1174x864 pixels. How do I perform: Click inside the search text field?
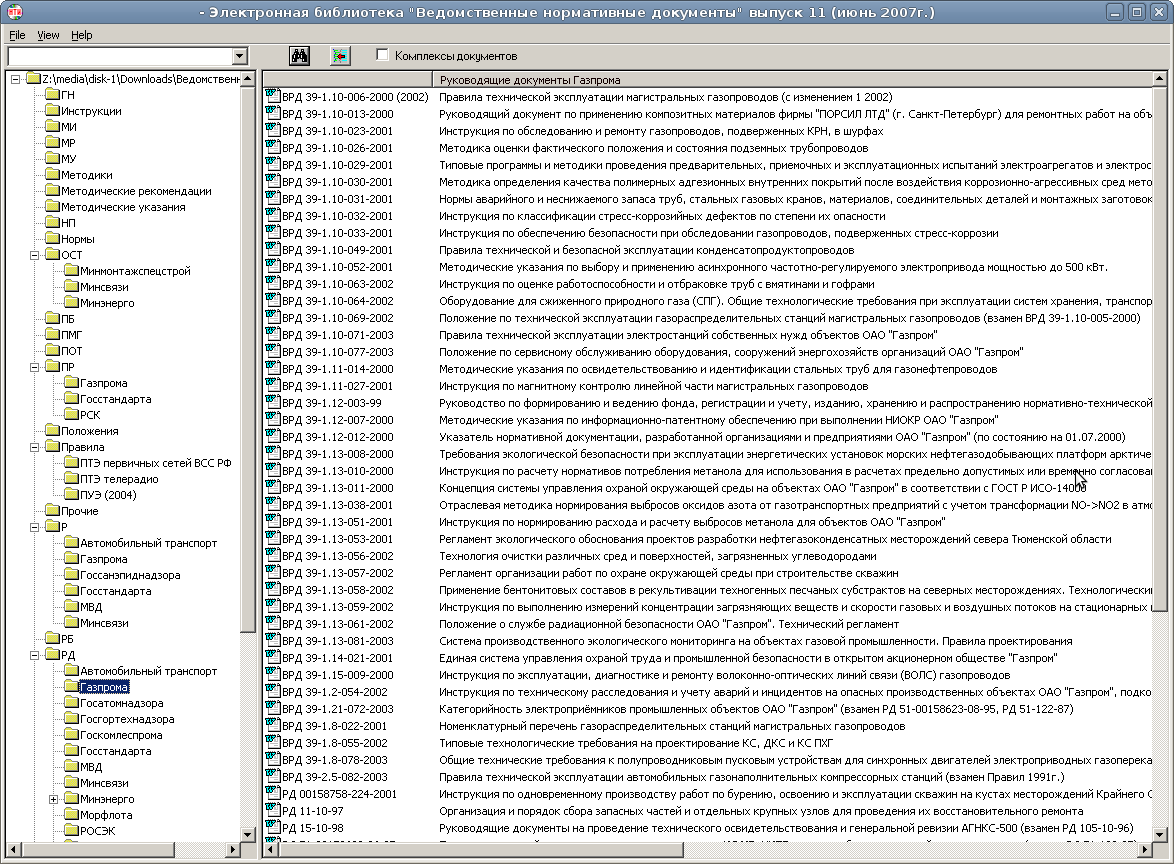point(120,56)
